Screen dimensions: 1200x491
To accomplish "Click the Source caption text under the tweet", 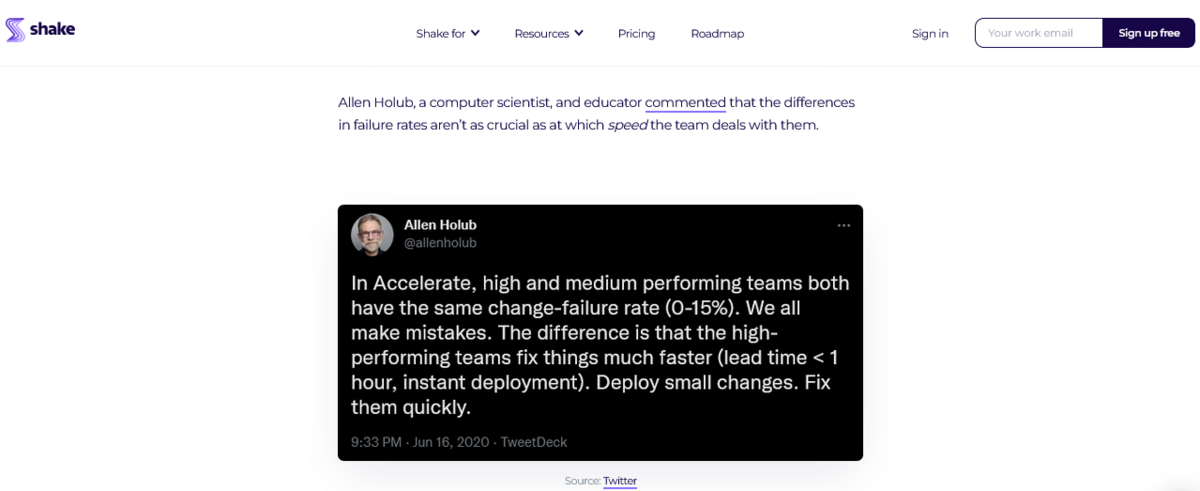I will point(581,481).
